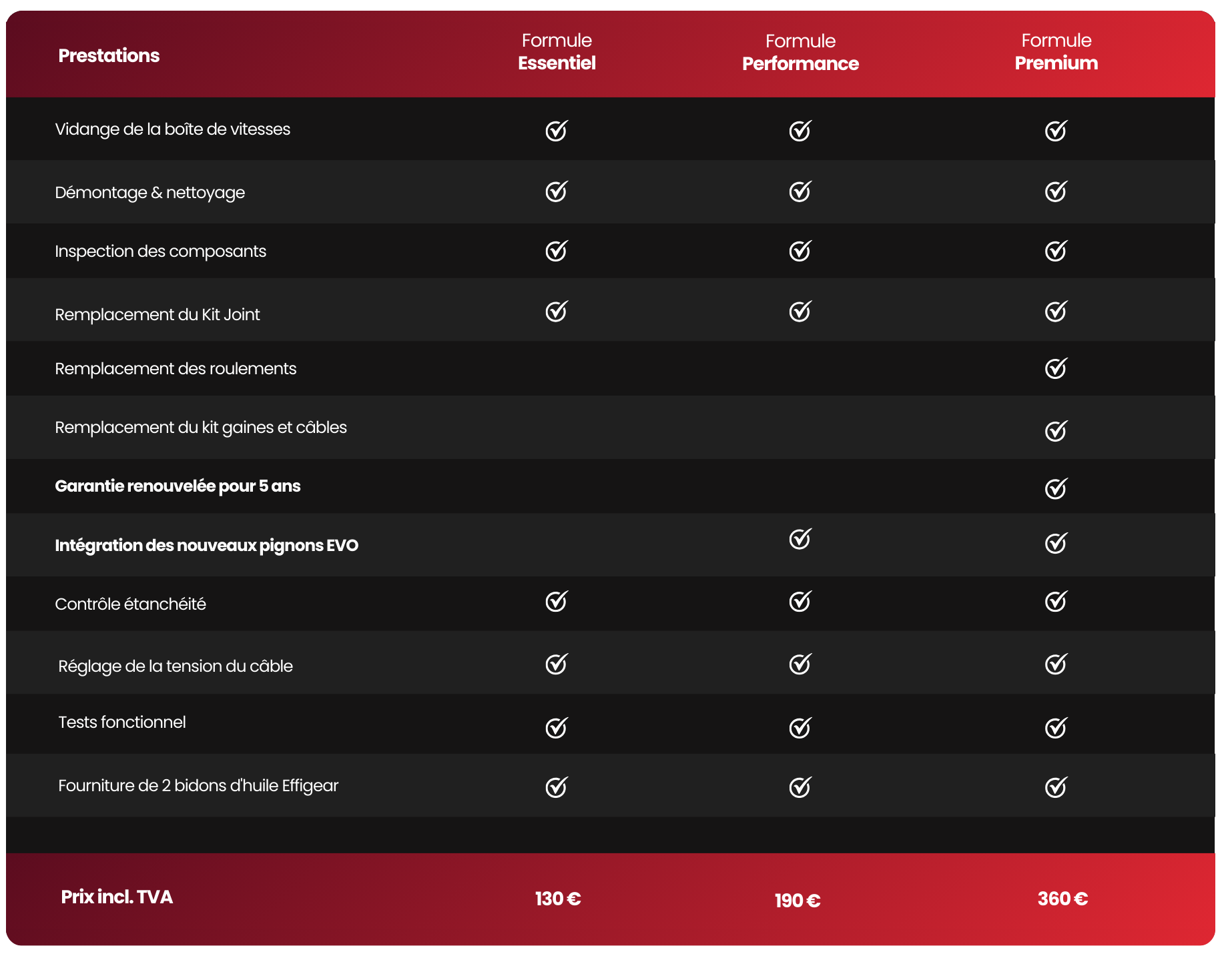Screen dimensions: 1232x966
Task: Select the Formule Essentiel column header
Action: pos(557,52)
